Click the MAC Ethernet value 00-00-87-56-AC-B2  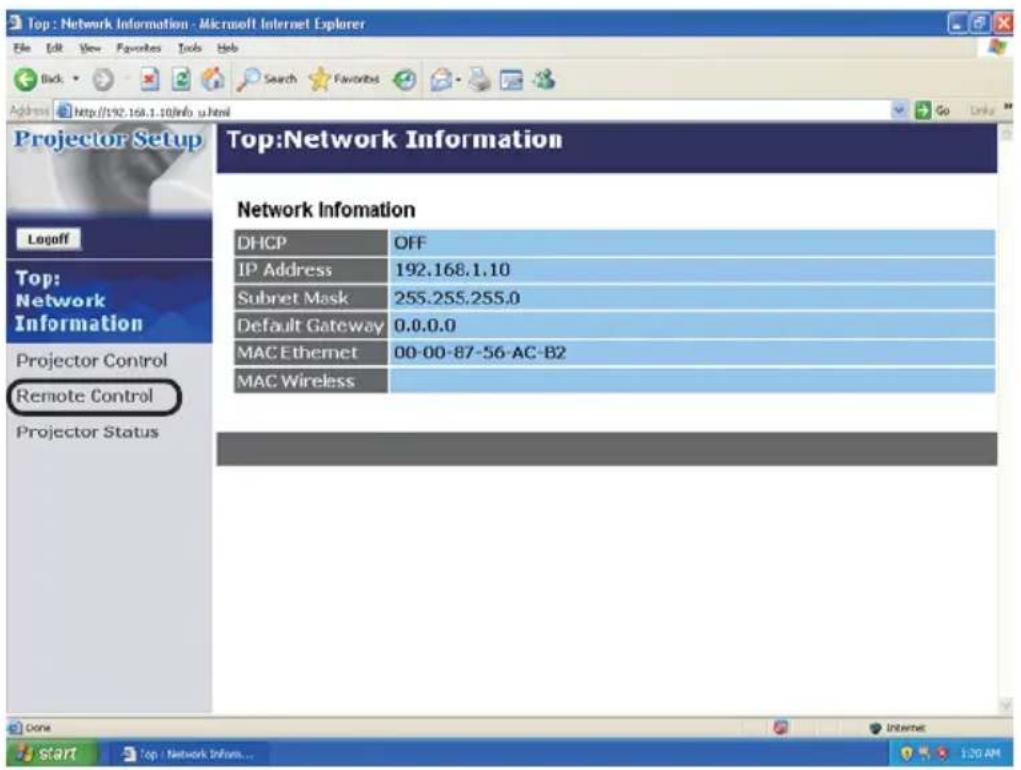(480, 352)
